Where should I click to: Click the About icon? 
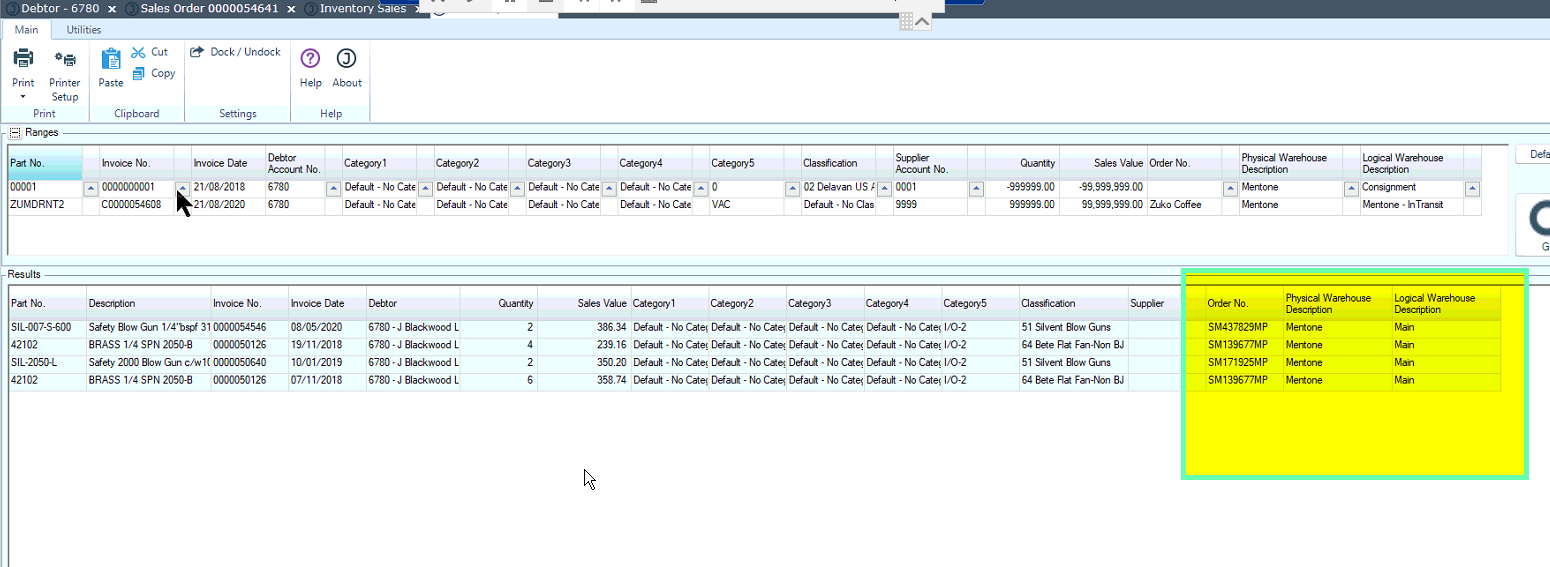346,58
